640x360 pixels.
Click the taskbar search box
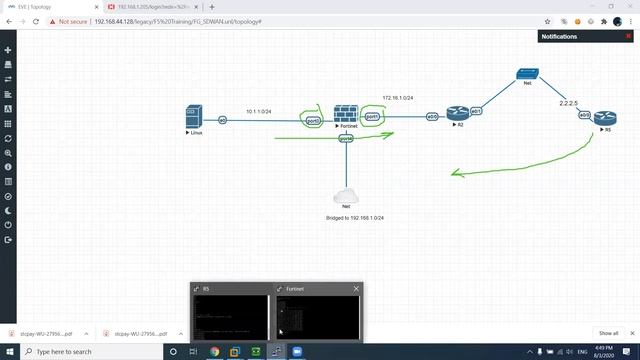point(92,351)
